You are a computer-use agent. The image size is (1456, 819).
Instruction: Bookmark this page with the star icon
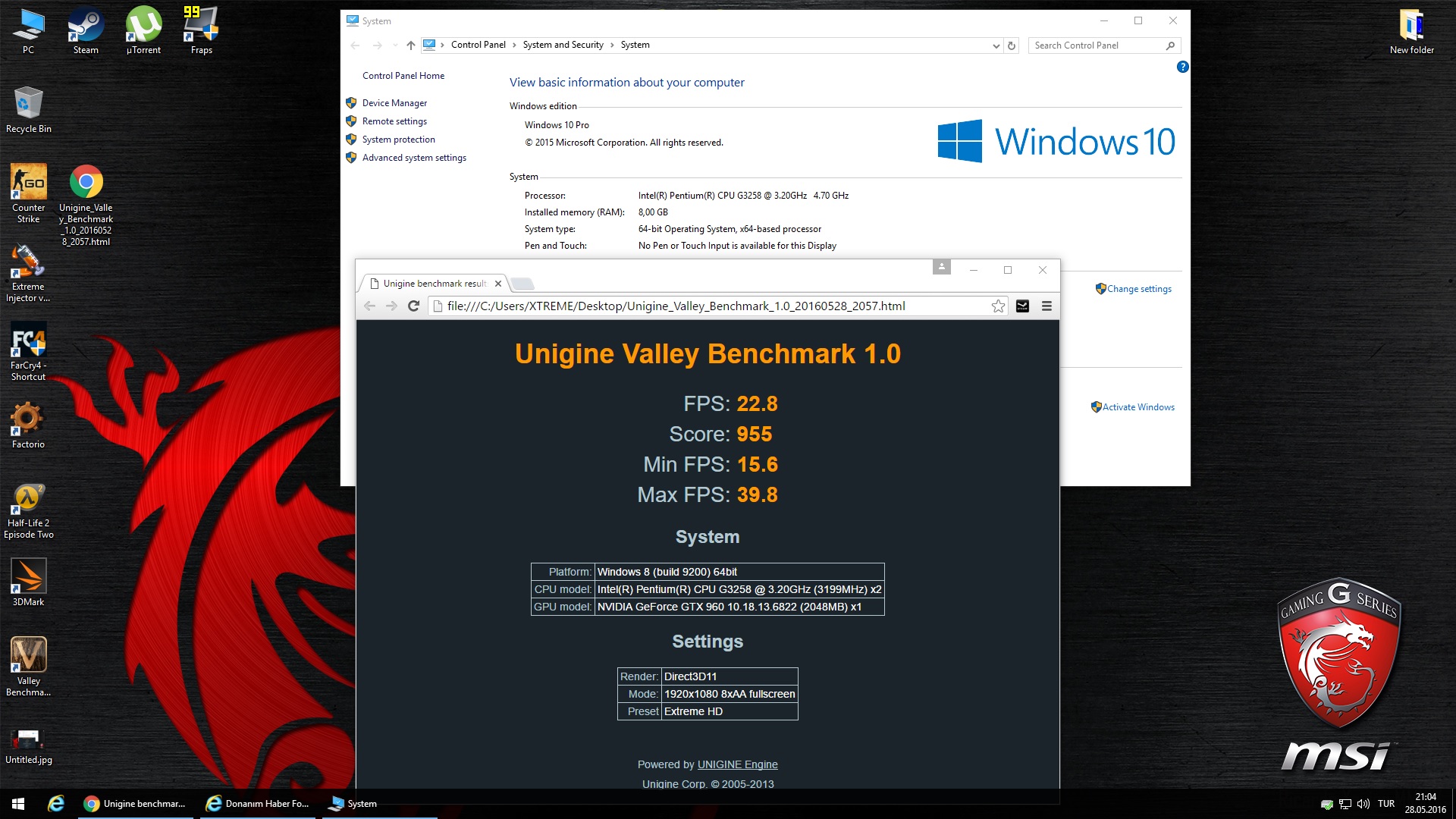(998, 306)
